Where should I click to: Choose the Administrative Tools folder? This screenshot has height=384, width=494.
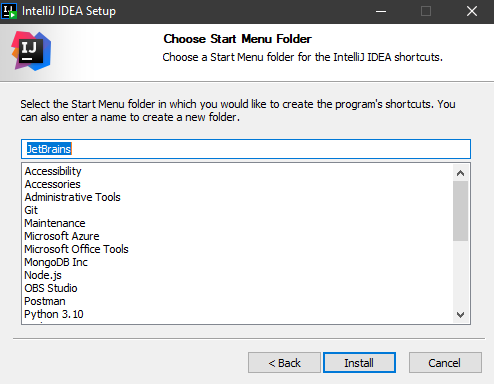[x=72, y=197]
